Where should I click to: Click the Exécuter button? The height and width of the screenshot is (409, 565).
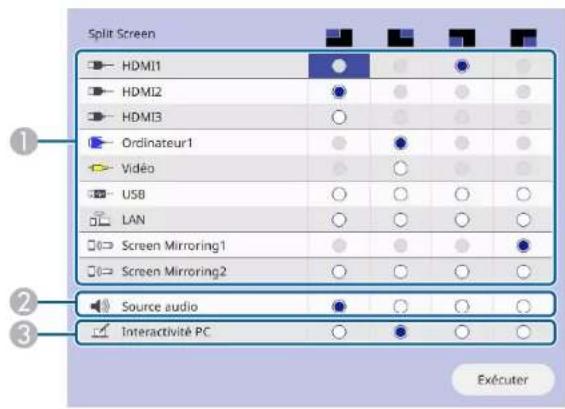[x=503, y=379]
